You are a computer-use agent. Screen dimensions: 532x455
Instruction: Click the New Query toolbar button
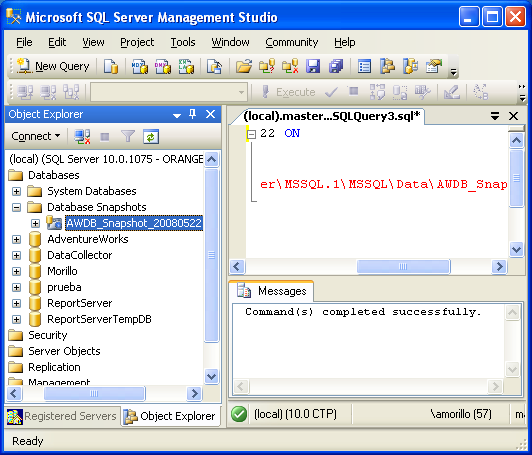point(54,66)
